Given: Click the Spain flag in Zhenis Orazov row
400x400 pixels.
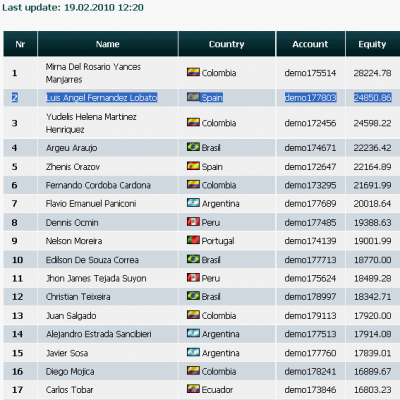Looking at the screenshot, I should pyautogui.click(x=193, y=166).
